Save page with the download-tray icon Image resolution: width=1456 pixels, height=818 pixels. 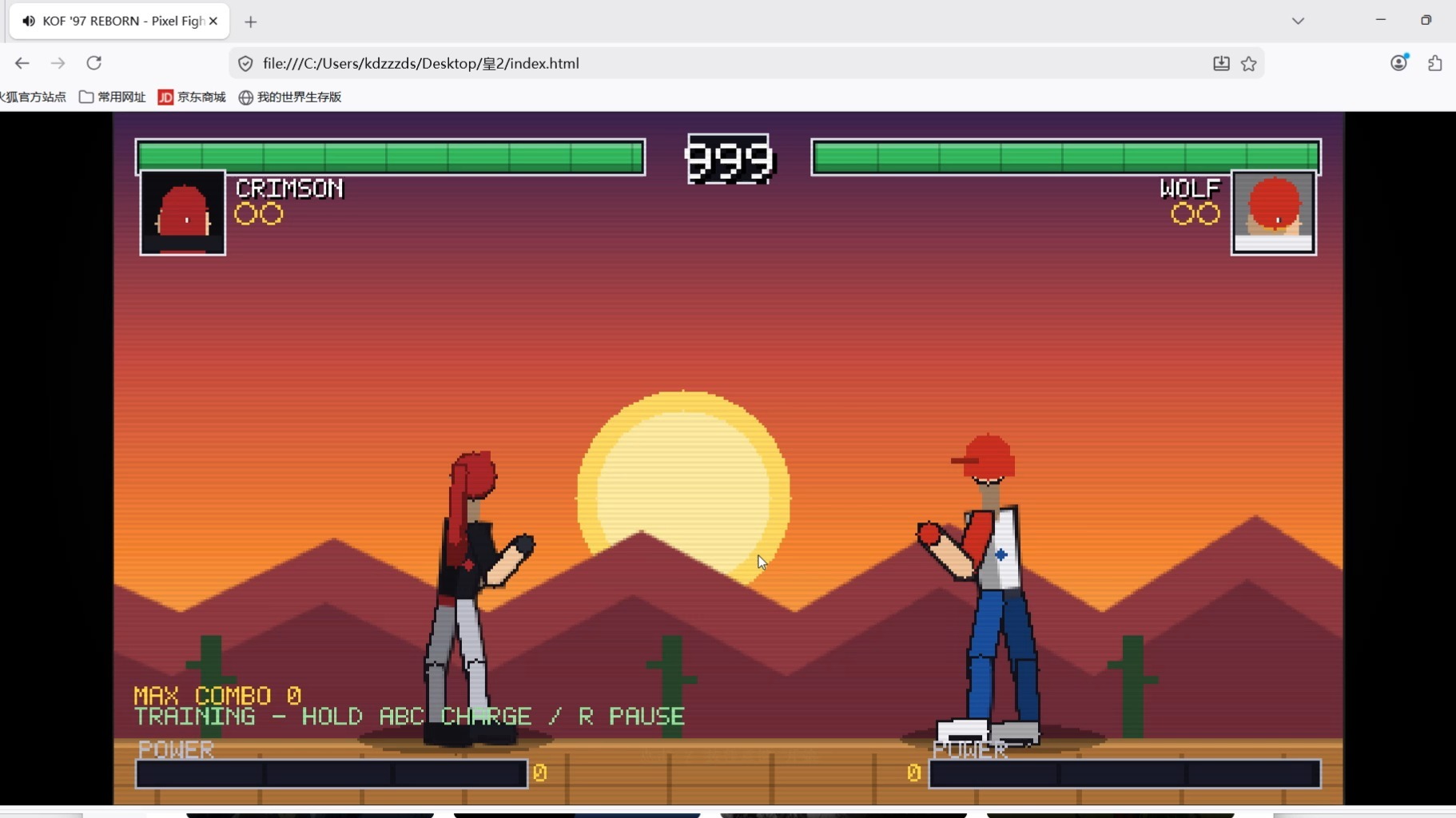(1221, 63)
